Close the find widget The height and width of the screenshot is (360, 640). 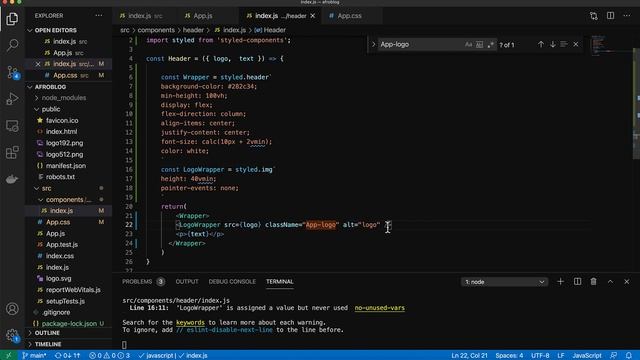pos(576,44)
